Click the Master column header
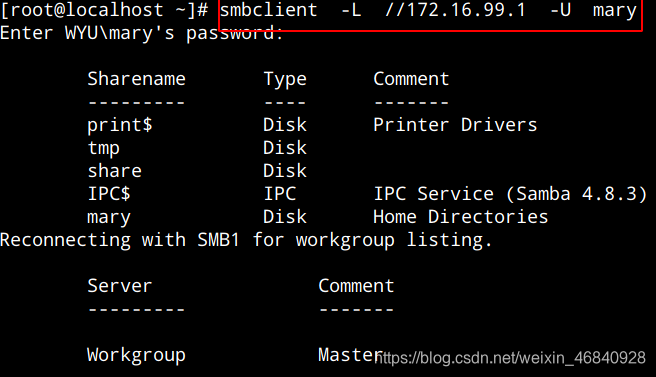 click(351, 355)
